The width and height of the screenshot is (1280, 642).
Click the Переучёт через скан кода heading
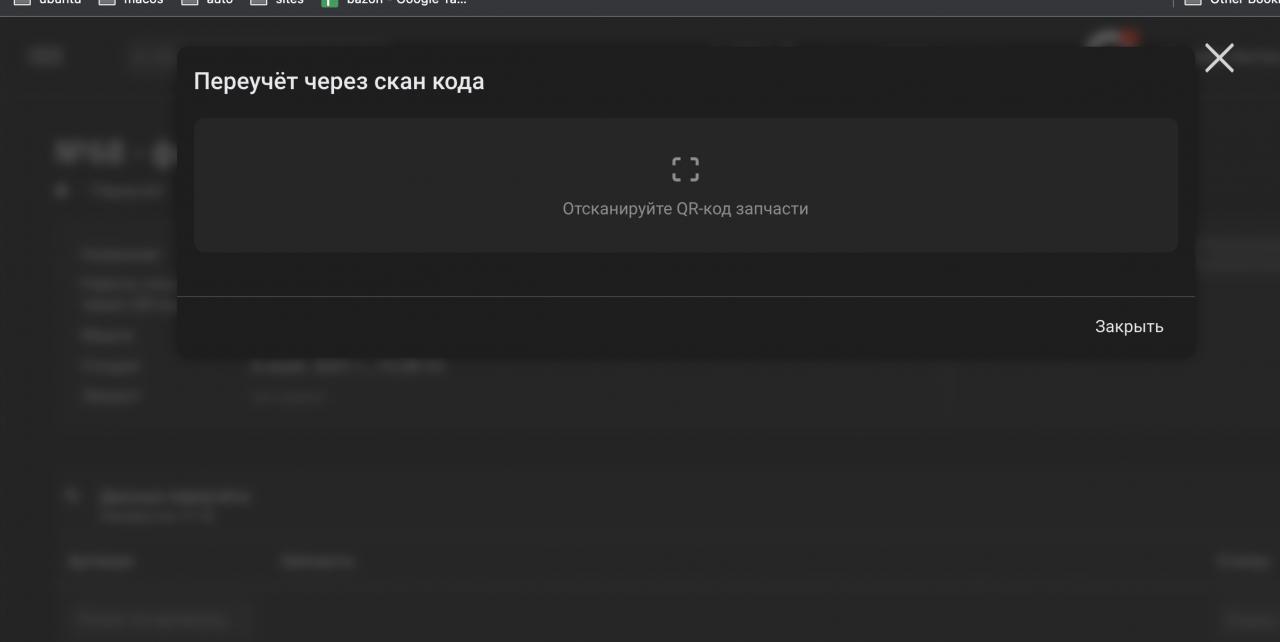[339, 81]
